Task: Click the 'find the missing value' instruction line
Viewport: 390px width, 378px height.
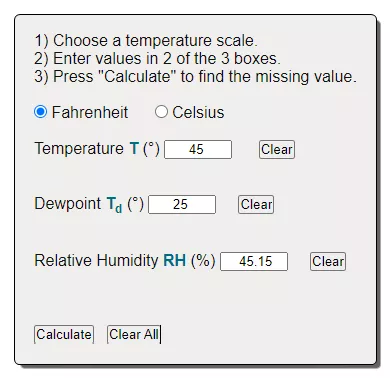Action: click(196, 77)
